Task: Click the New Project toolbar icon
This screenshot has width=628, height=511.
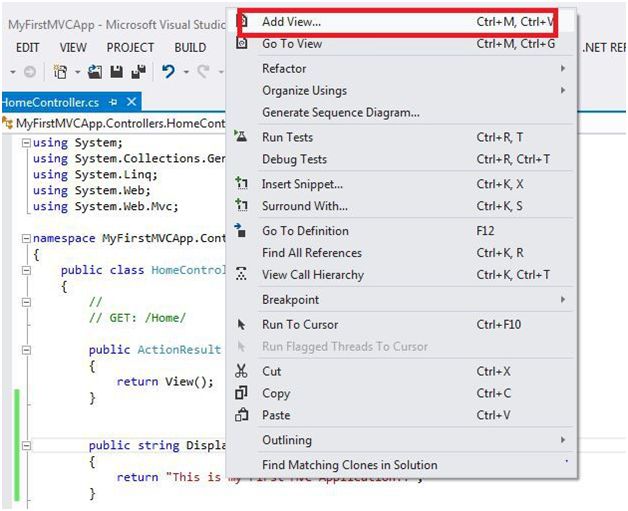Action: point(61,72)
